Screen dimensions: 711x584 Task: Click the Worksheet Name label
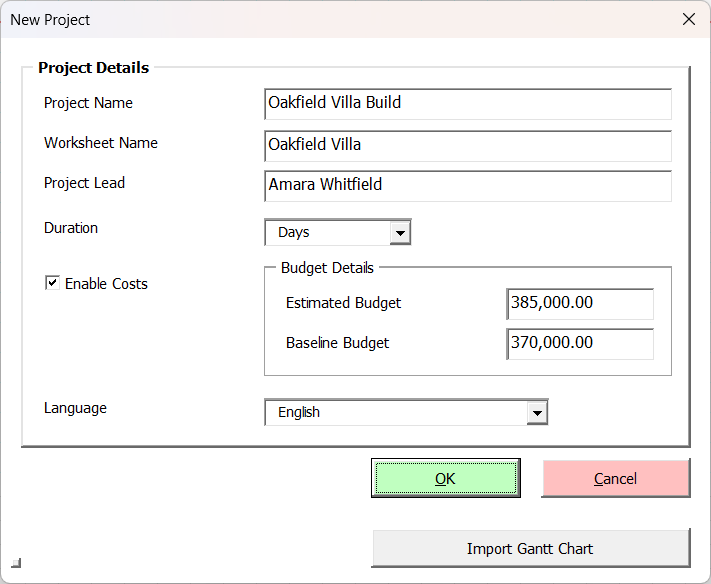coord(101,143)
